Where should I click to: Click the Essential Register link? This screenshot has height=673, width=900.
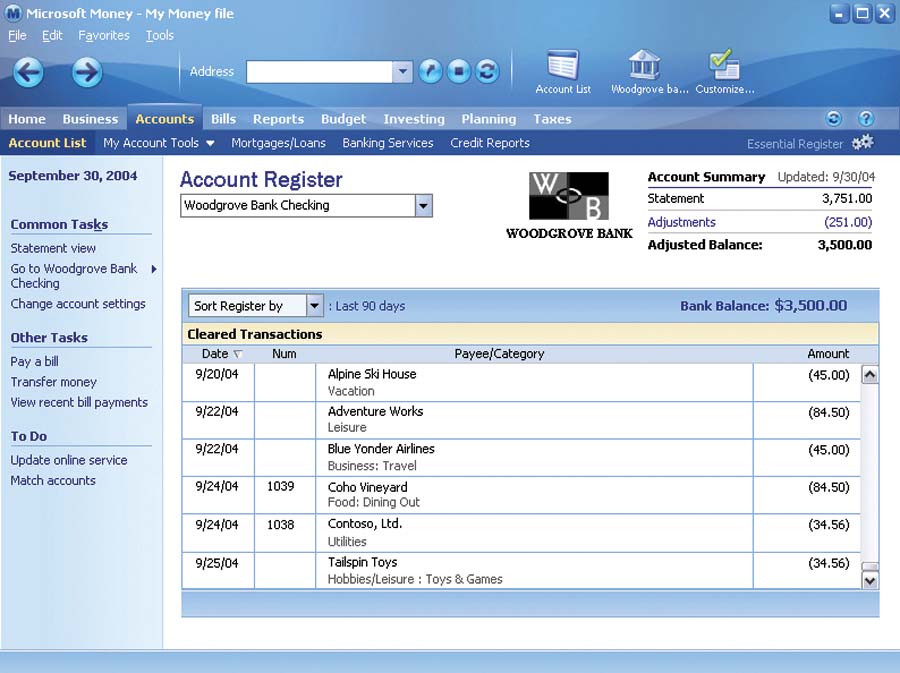(x=794, y=144)
